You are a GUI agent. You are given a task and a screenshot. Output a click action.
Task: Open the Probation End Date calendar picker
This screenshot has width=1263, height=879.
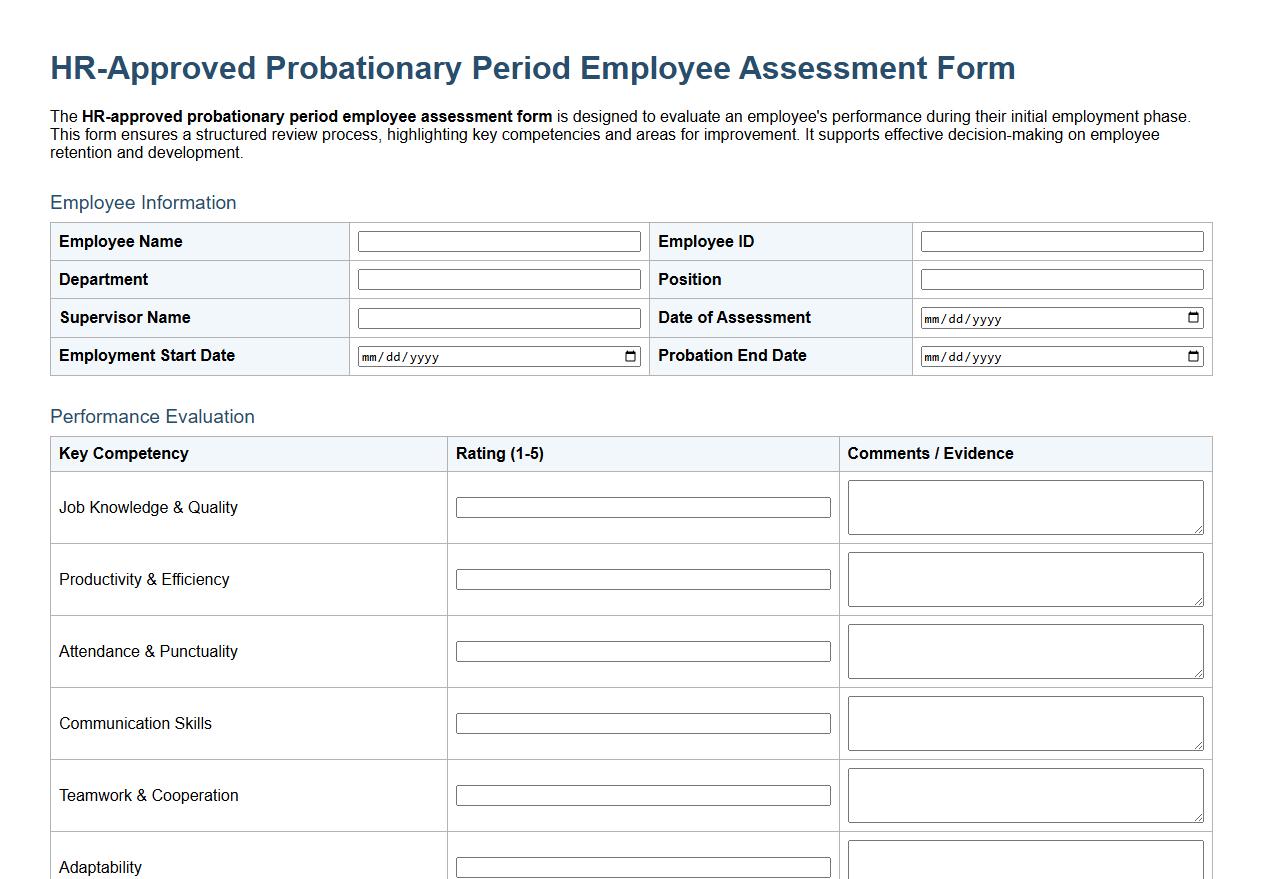[x=1192, y=355]
